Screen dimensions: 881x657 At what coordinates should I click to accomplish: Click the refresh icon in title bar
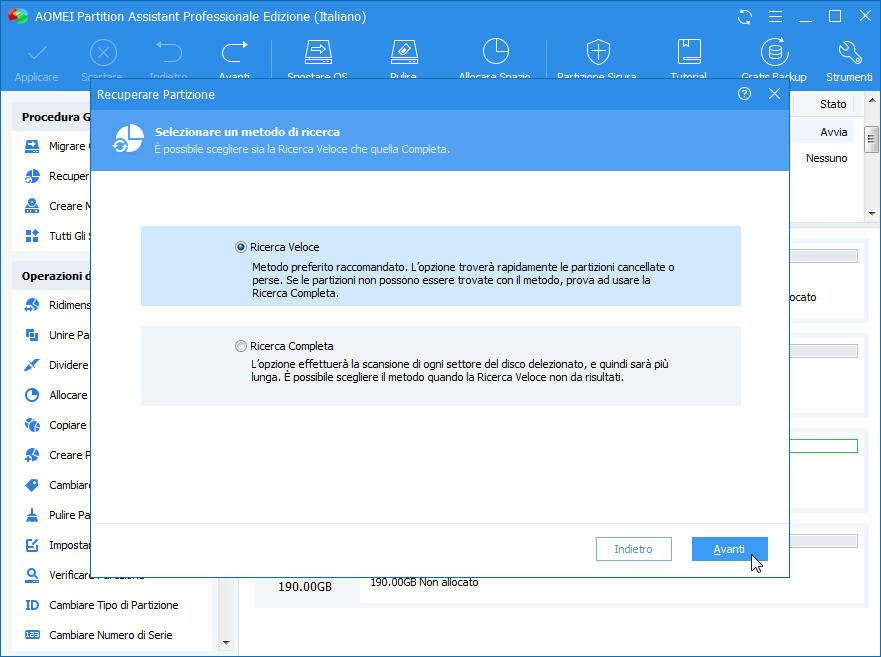pos(745,17)
